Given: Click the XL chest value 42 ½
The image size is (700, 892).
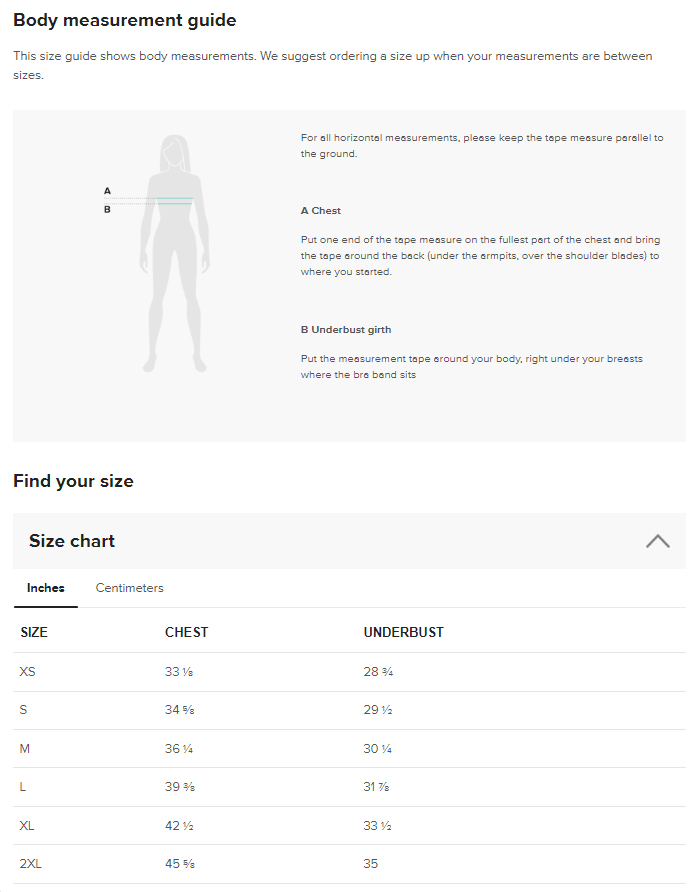Looking at the screenshot, I should [179, 825].
